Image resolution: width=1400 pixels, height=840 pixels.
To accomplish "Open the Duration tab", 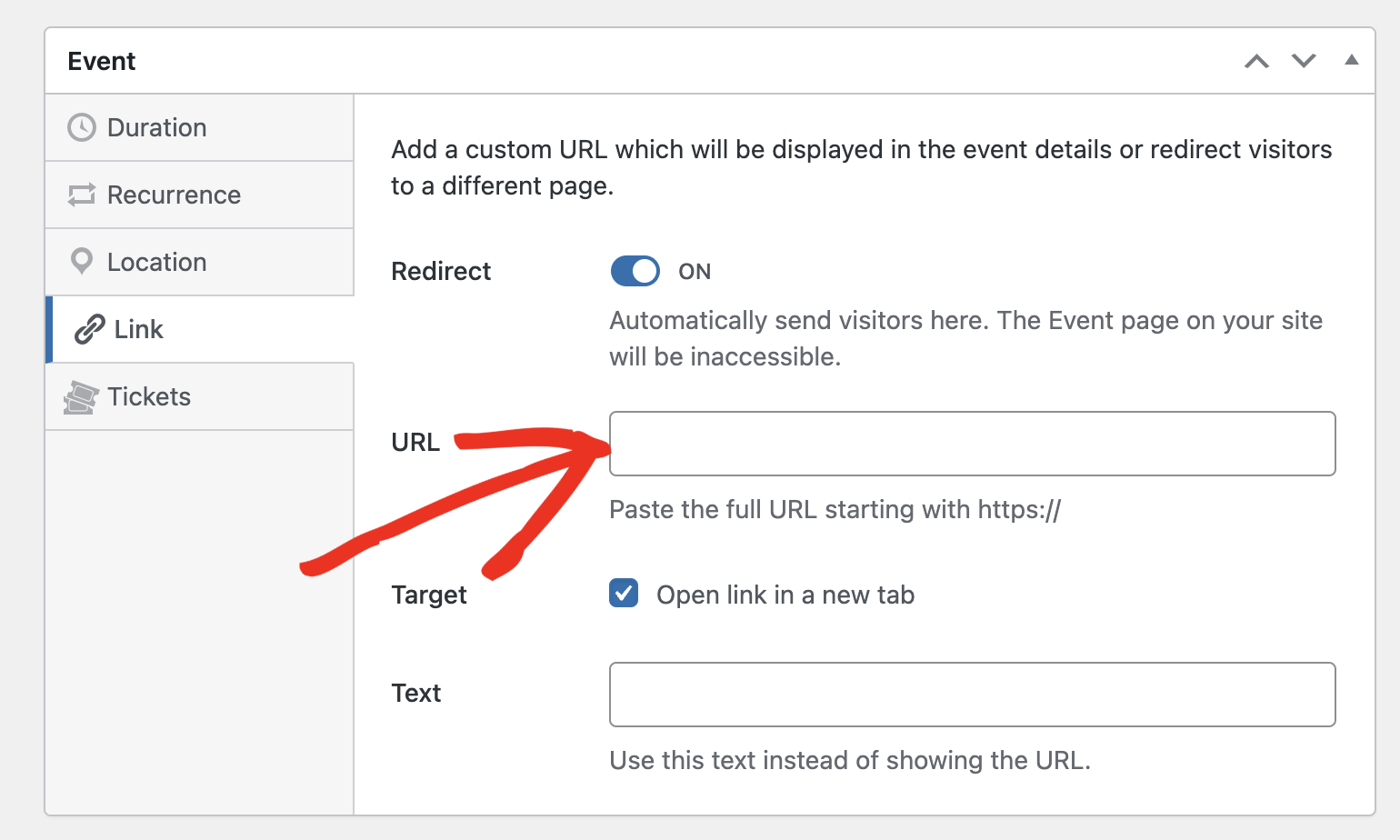I will [x=199, y=127].
